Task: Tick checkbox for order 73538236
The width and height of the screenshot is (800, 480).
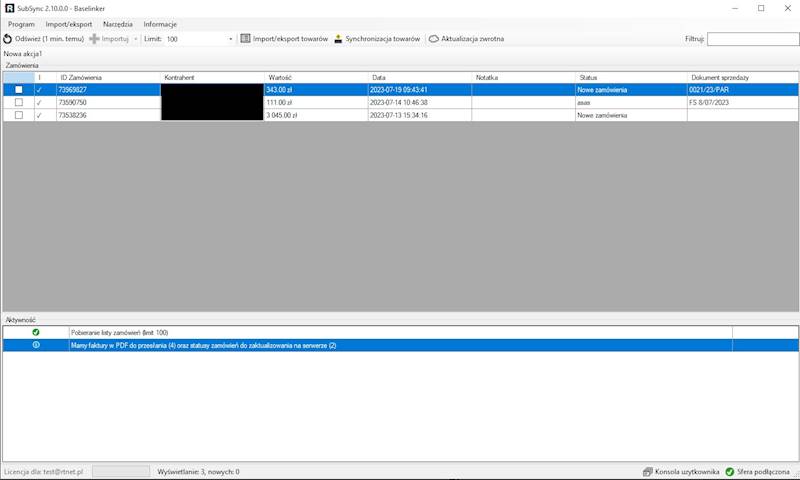Action: point(19,115)
